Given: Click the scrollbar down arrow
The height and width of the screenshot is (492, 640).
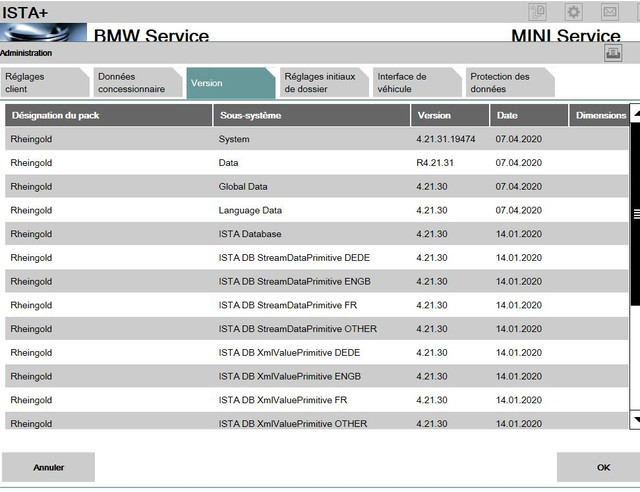Looking at the screenshot, I should (636, 420).
